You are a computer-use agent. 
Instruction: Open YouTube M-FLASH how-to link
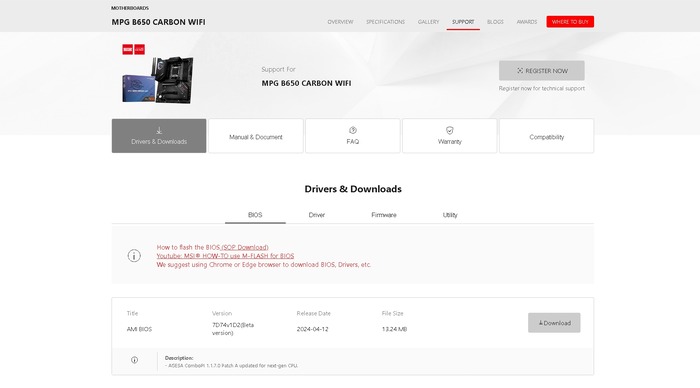click(x=225, y=256)
